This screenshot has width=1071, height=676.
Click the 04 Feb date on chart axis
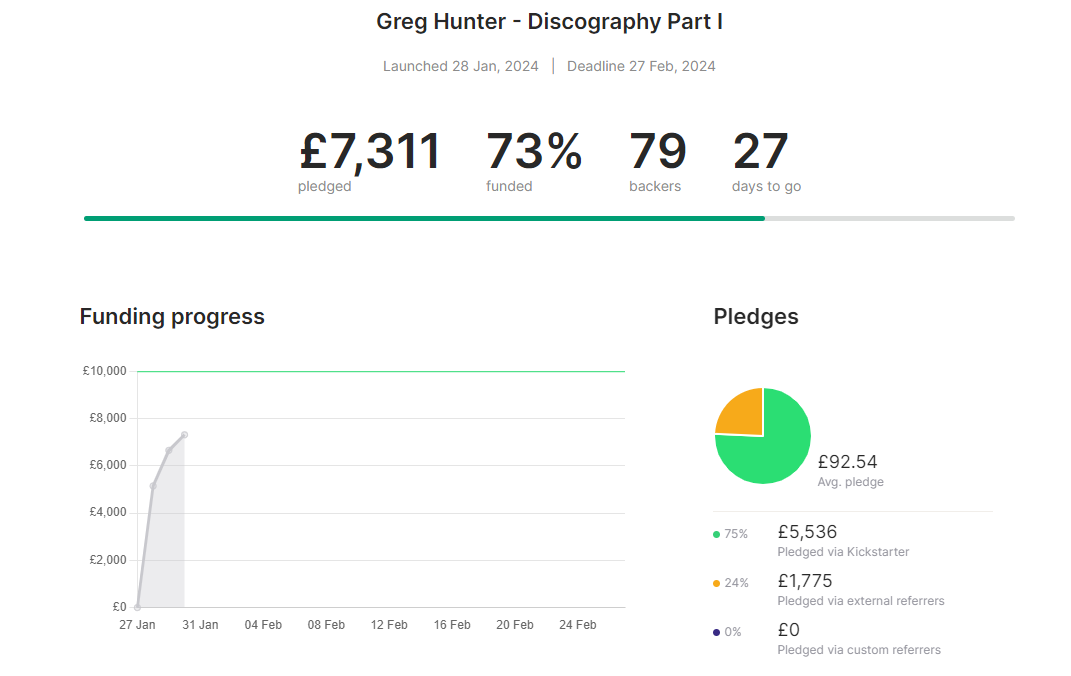coord(264,625)
